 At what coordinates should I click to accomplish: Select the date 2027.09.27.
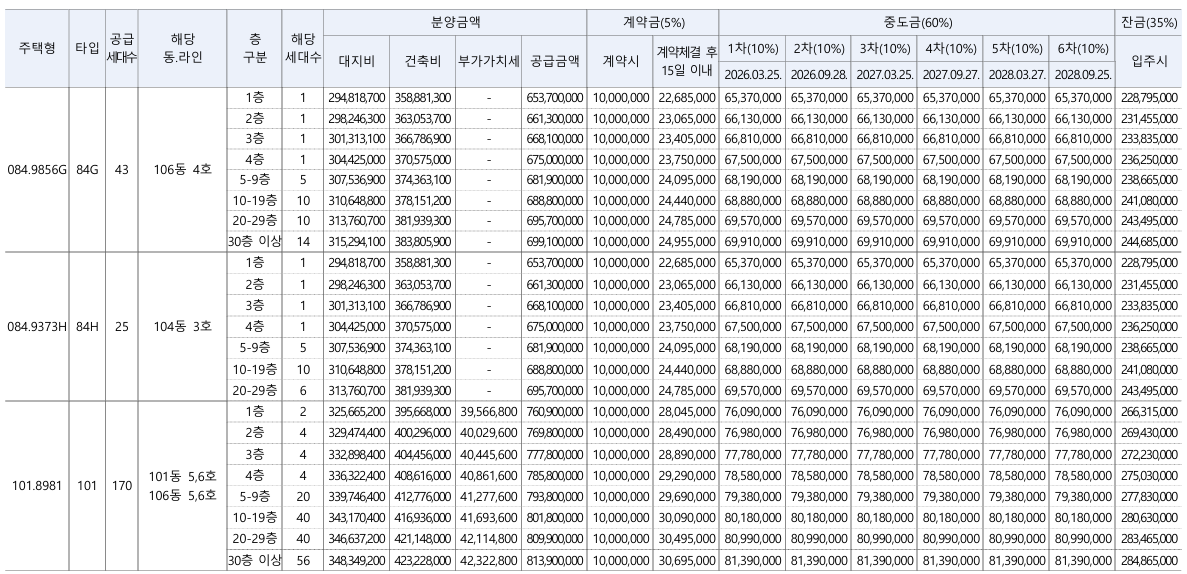tap(950, 75)
